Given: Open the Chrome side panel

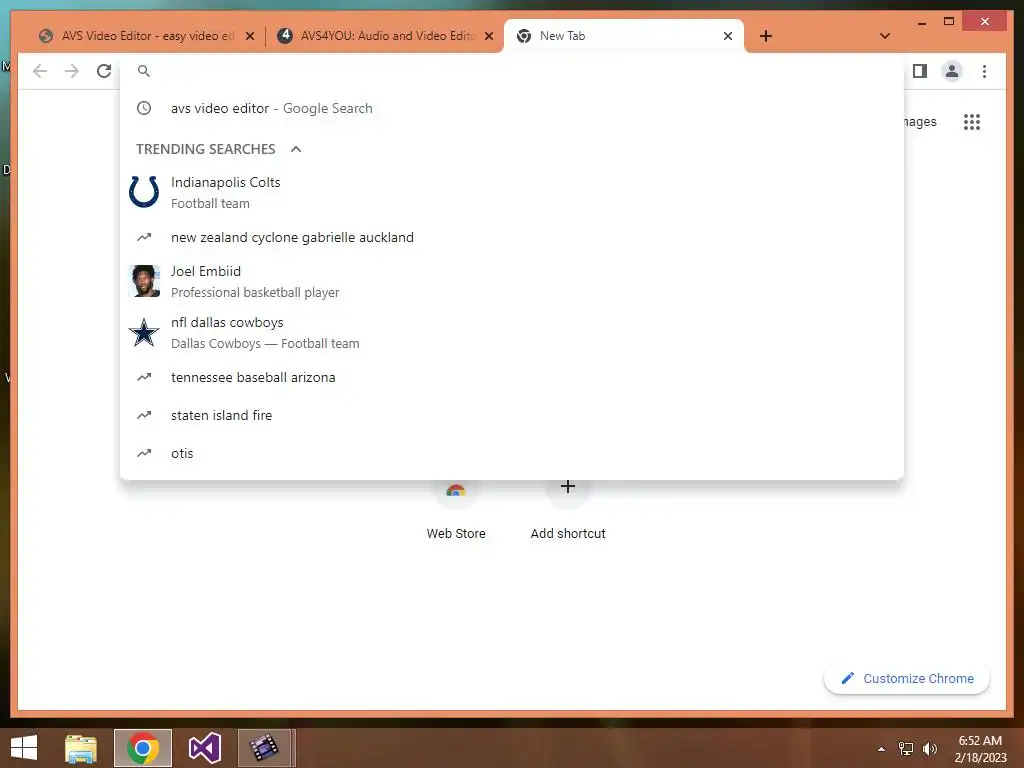Looking at the screenshot, I should click(x=920, y=71).
